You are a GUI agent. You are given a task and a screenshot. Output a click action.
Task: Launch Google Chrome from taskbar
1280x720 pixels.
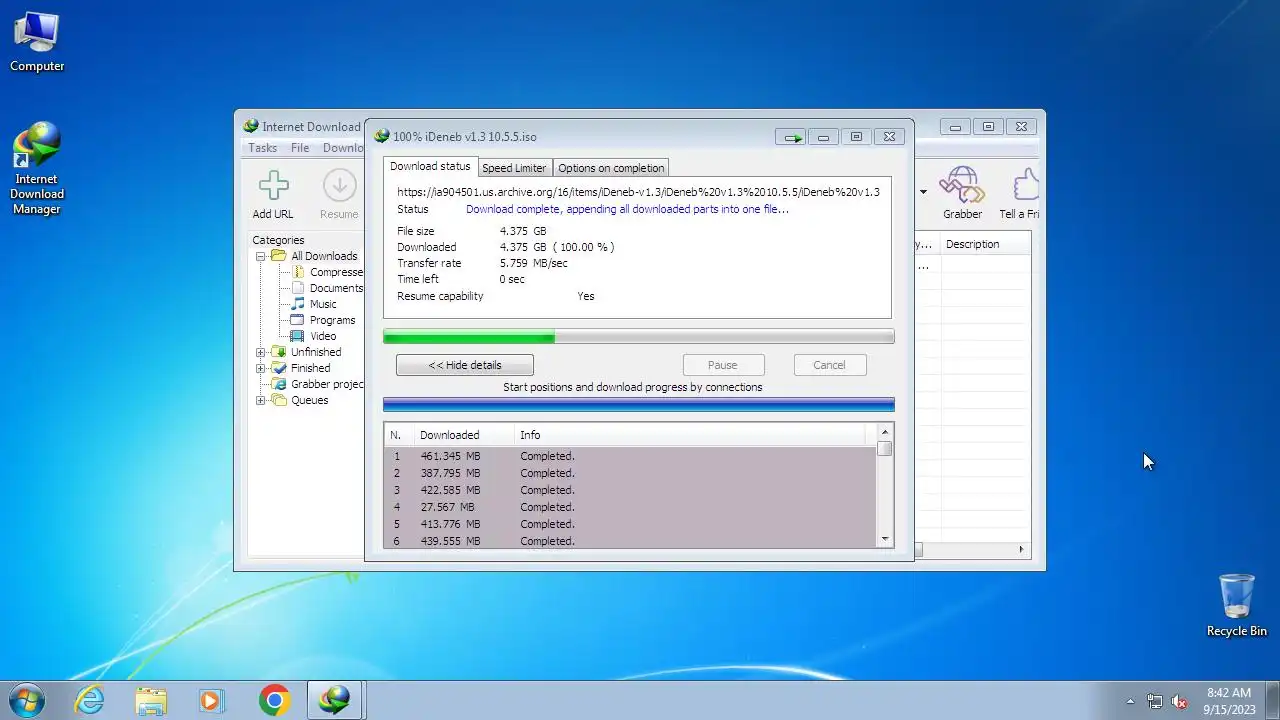click(x=274, y=700)
